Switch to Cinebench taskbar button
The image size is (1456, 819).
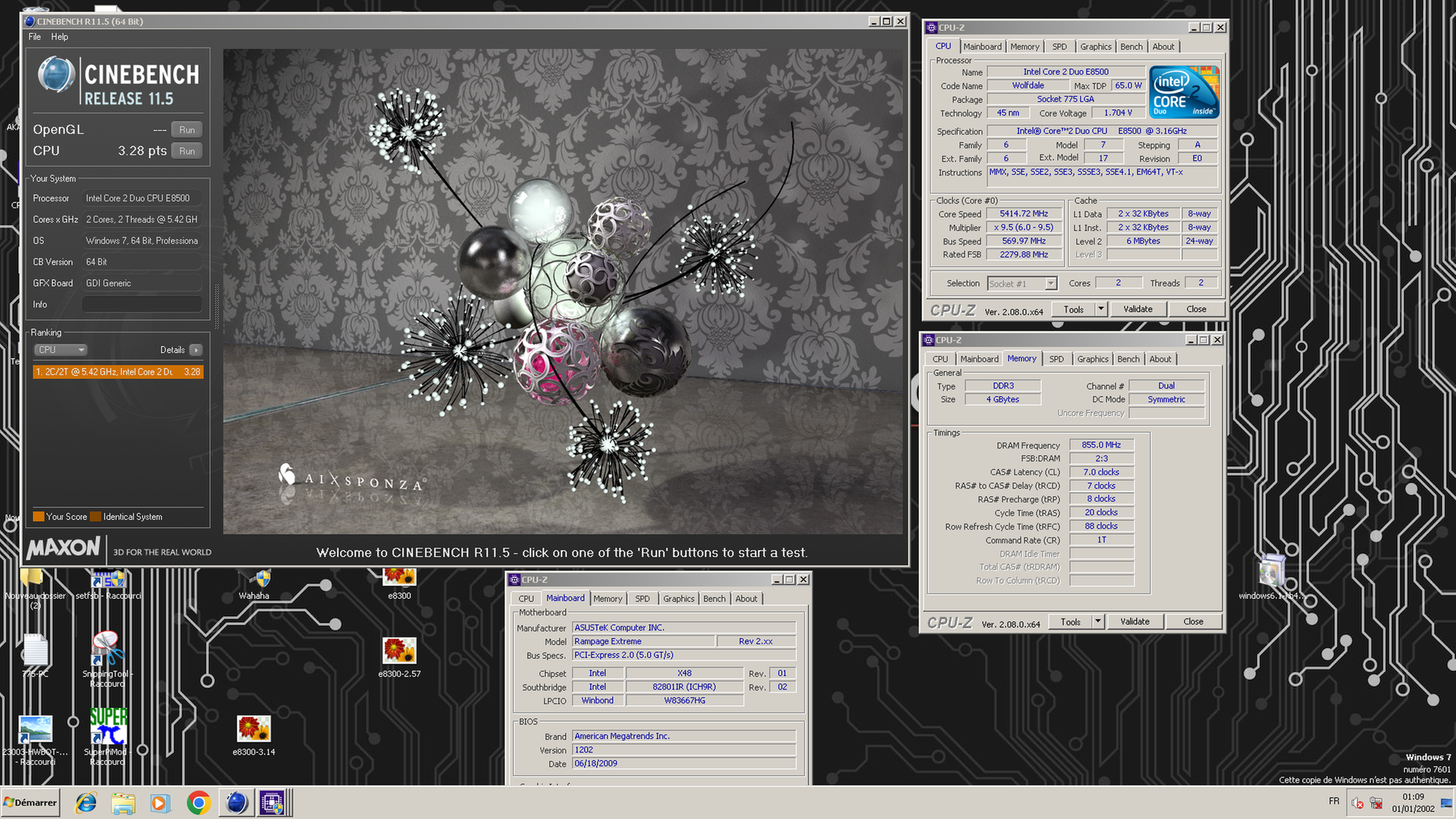(237, 802)
